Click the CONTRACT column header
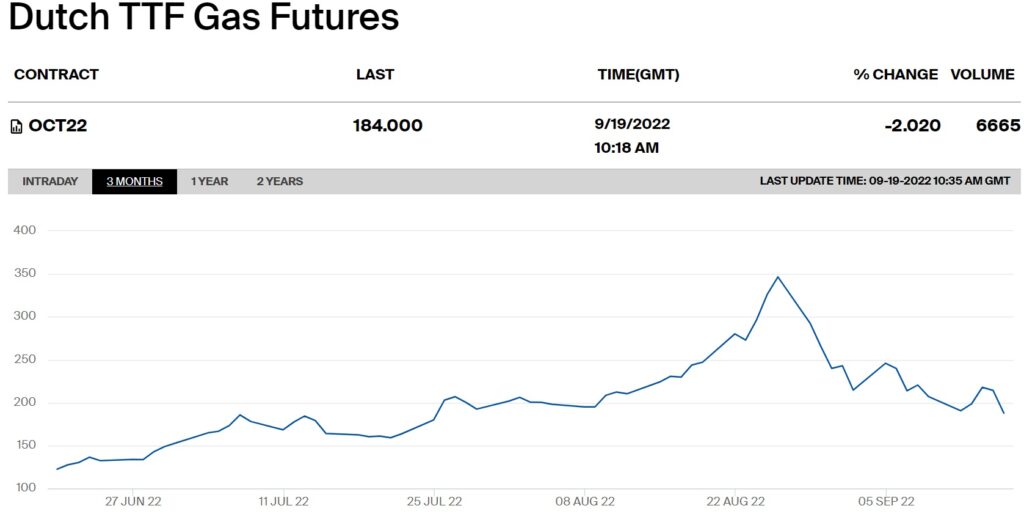Image resolution: width=1024 pixels, height=514 pixels. tap(56, 75)
